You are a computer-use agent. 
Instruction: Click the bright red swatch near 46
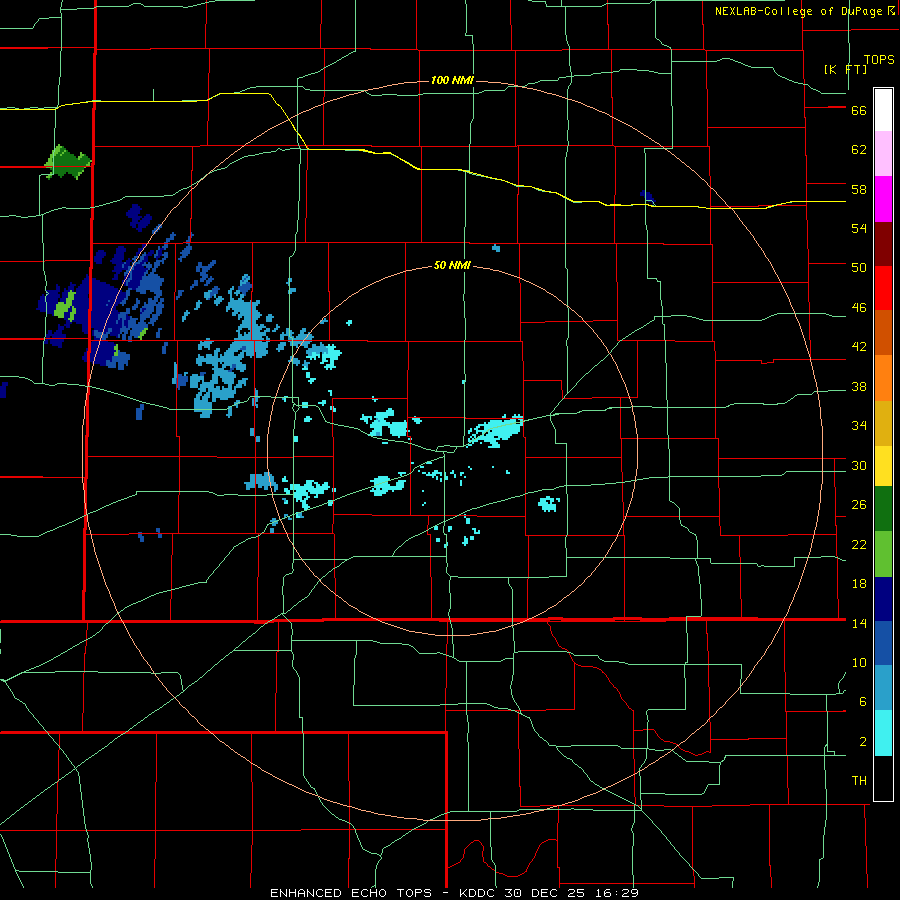[x=883, y=288]
